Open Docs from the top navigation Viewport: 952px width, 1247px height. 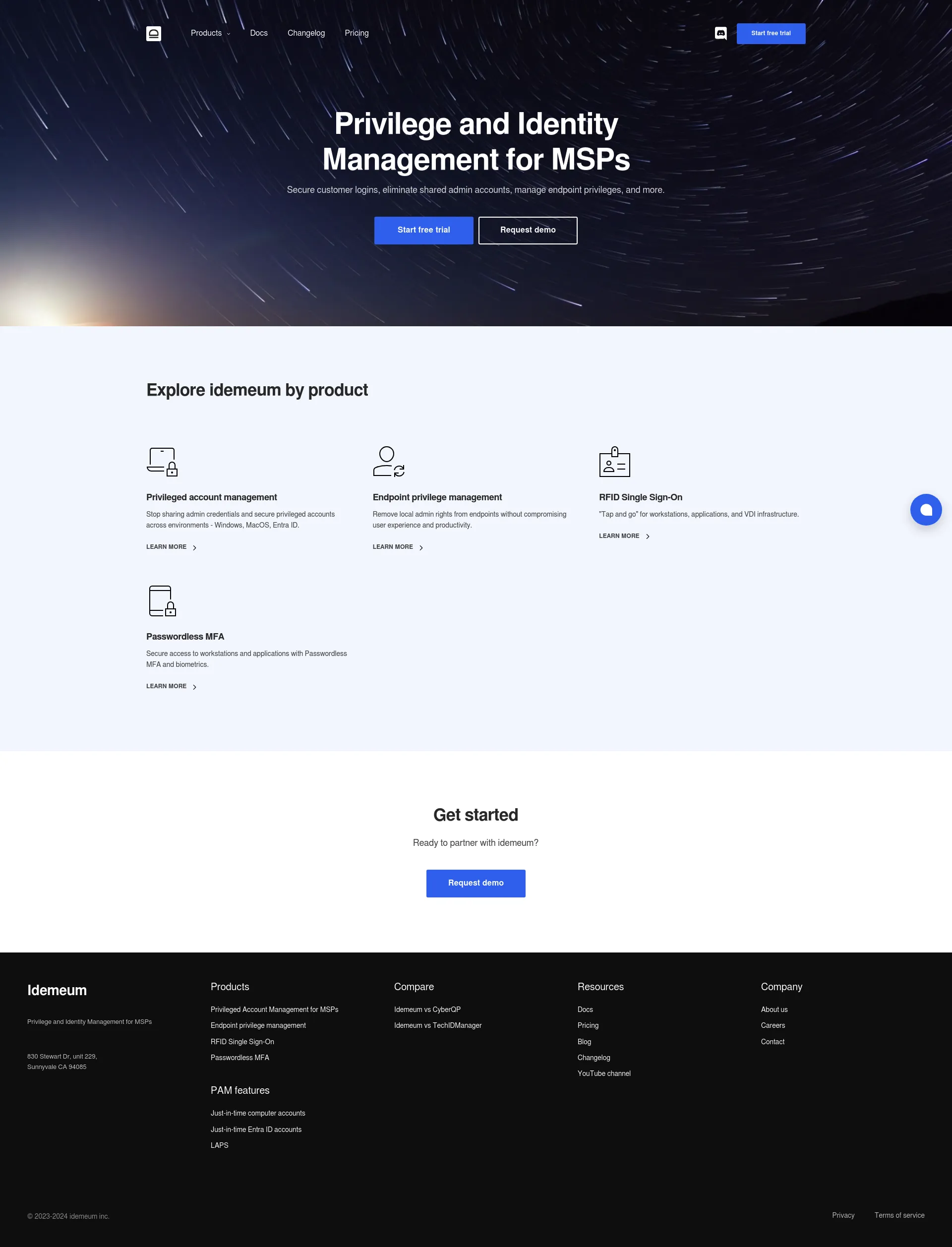[259, 33]
